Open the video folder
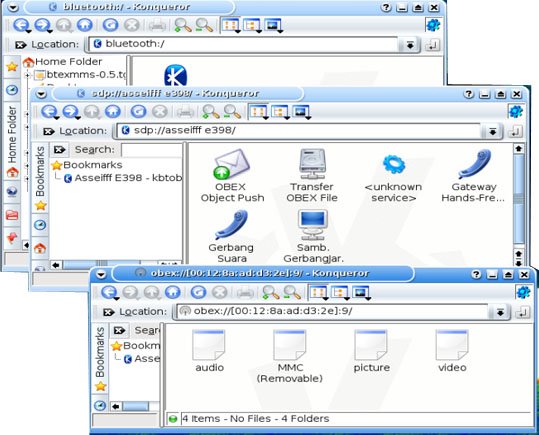Viewport: 539px width, 435px height. (x=452, y=351)
